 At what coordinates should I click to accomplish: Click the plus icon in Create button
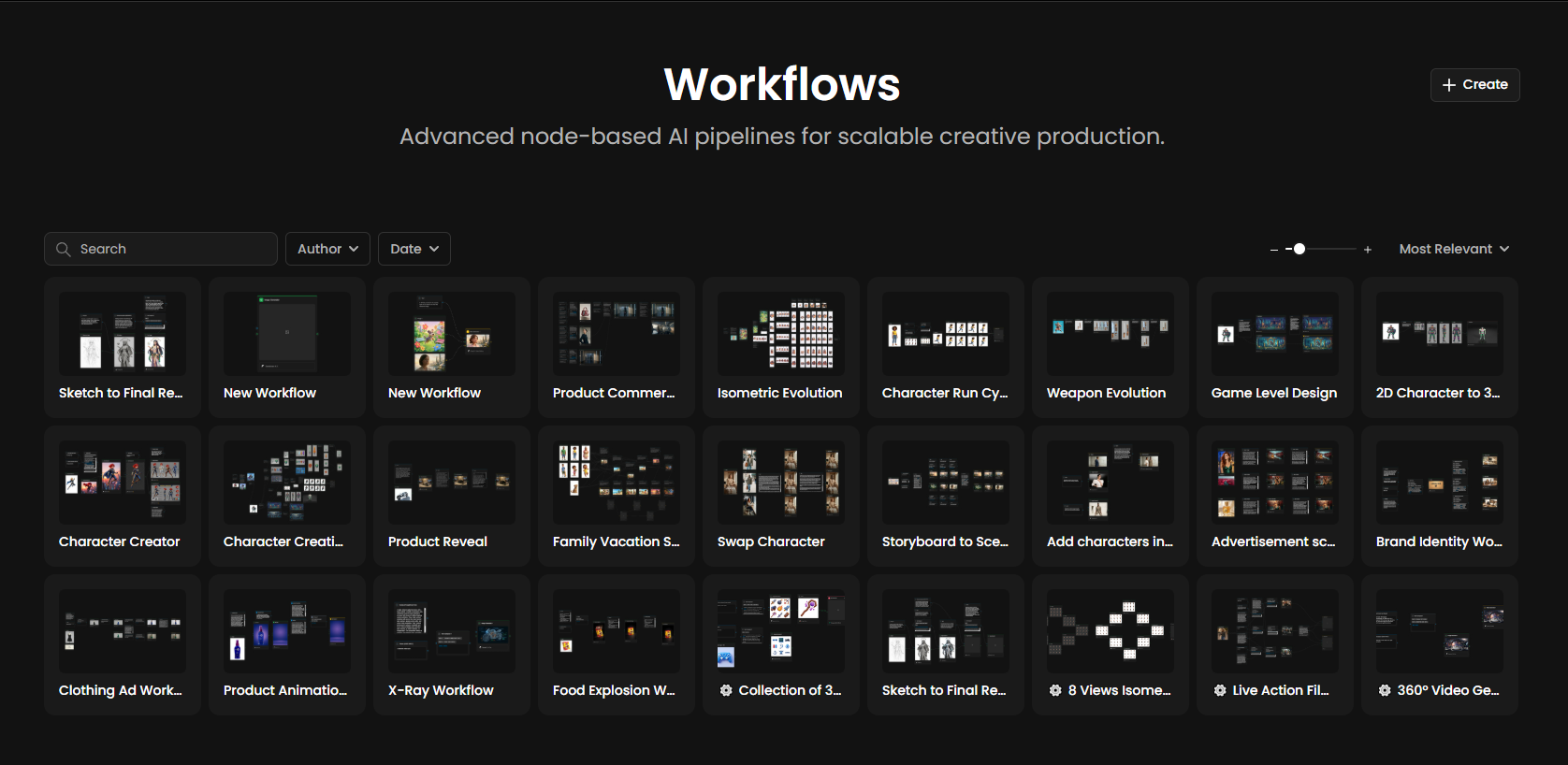1449,85
